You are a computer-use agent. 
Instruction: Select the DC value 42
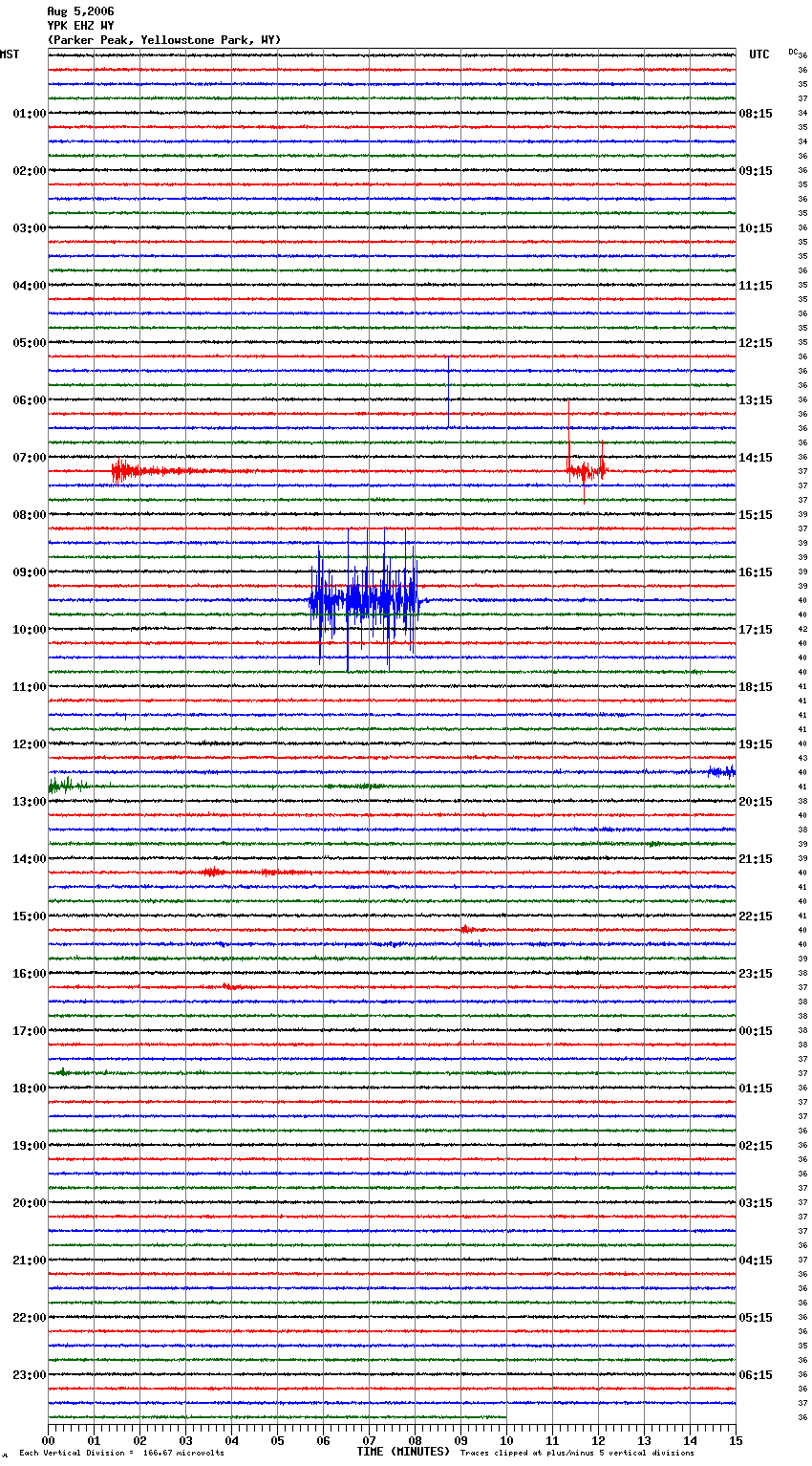802,629
